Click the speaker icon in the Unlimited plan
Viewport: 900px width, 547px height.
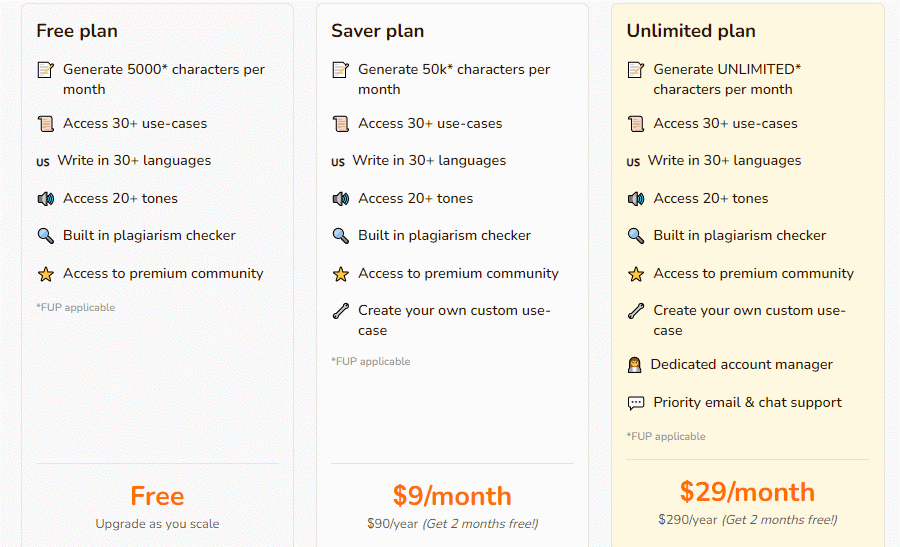[x=635, y=199]
